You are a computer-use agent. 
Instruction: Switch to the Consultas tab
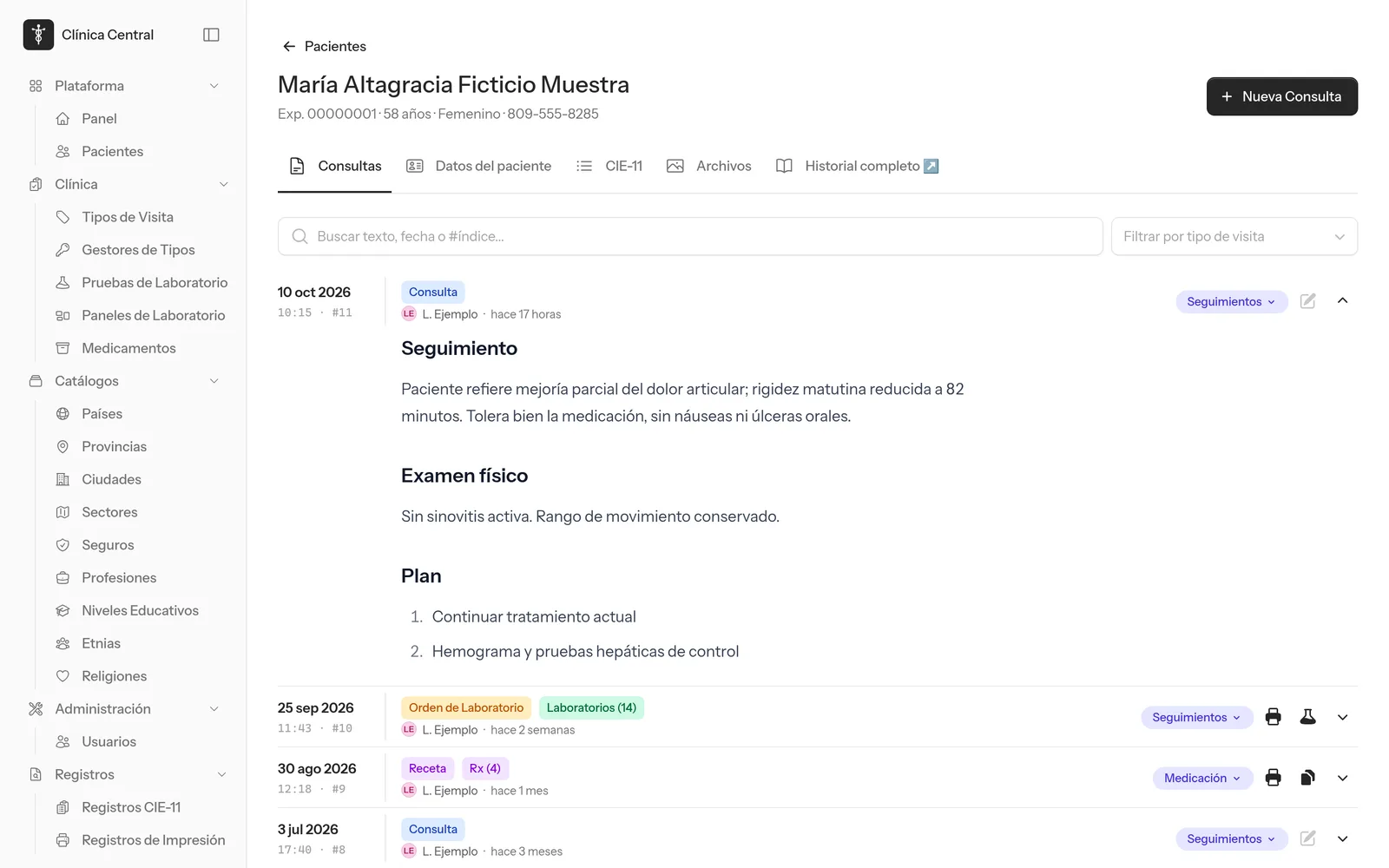click(x=335, y=166)
